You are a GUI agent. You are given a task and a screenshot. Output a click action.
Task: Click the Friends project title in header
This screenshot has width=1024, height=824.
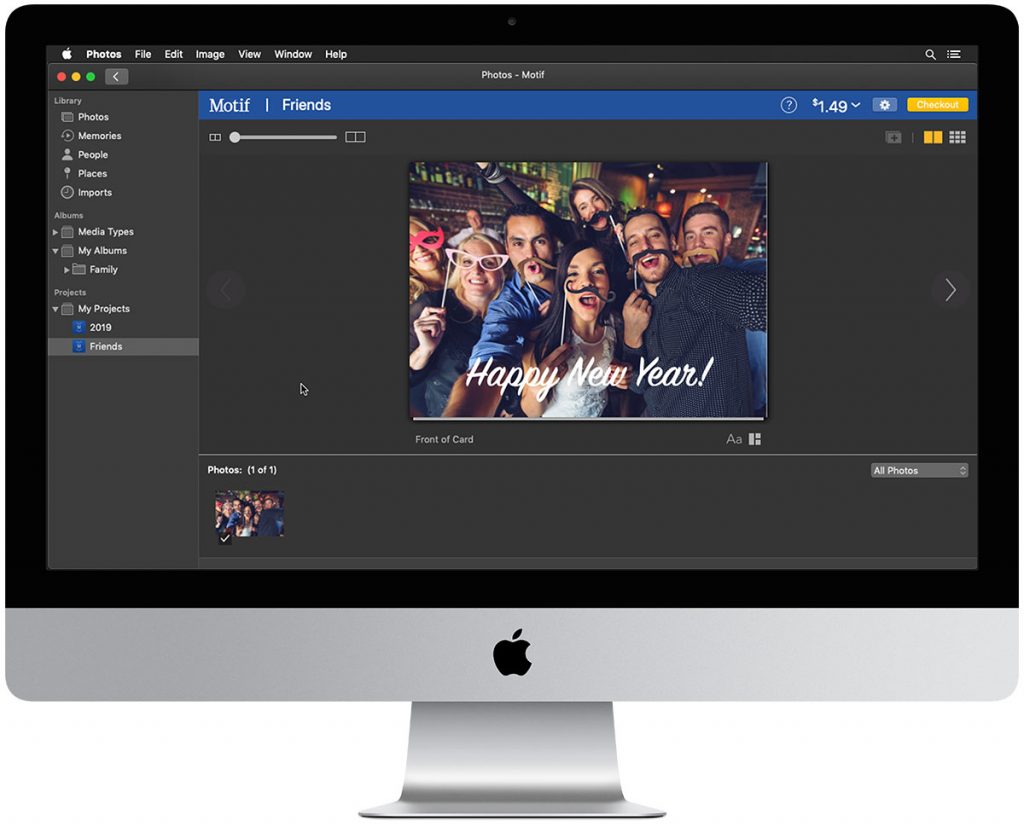tap(306, 105)
